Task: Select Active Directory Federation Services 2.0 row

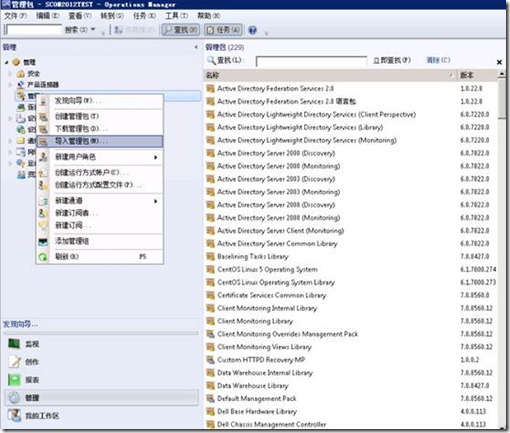Action: tap(350, 88)
